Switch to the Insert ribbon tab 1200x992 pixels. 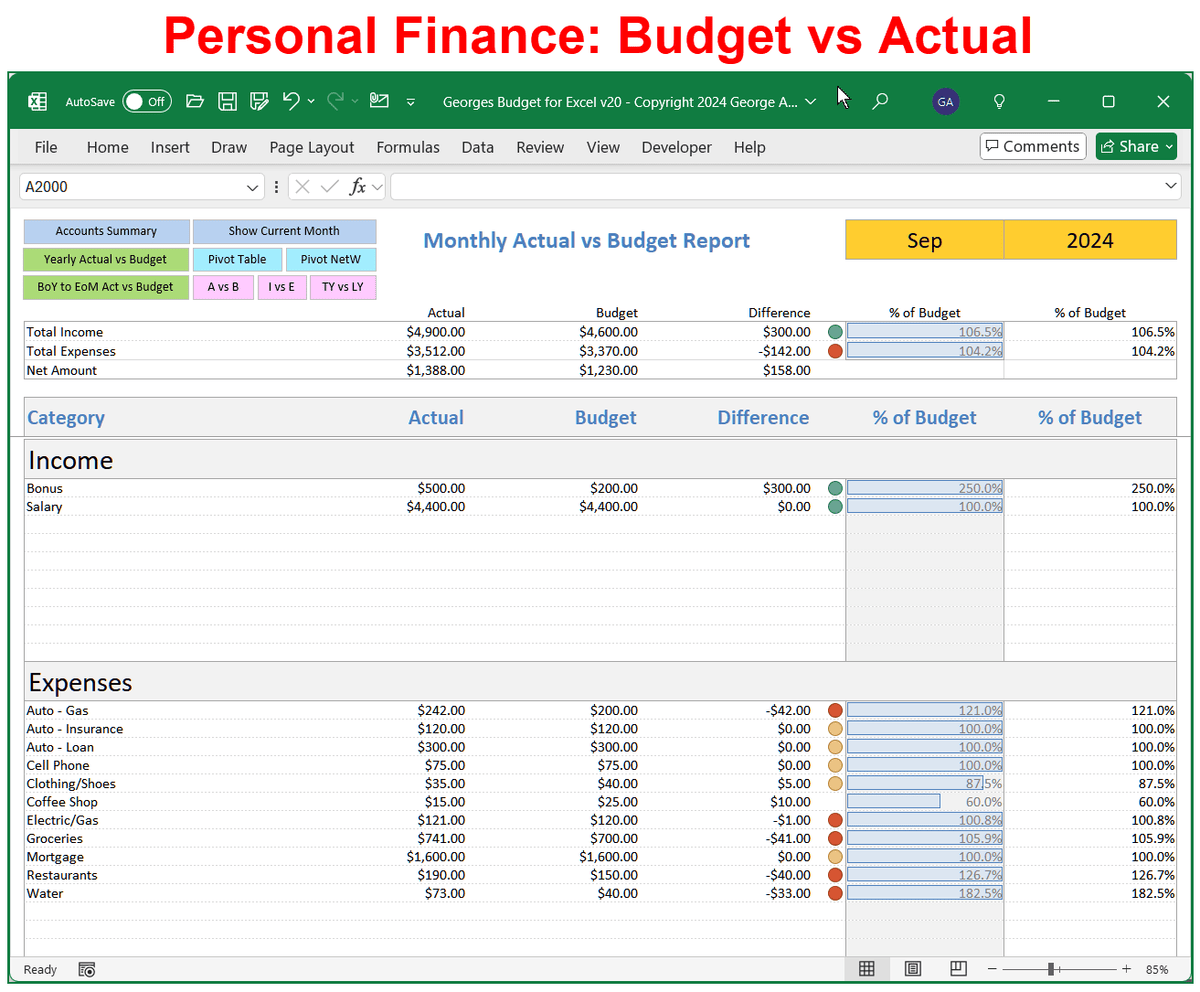tap(170, 147)
